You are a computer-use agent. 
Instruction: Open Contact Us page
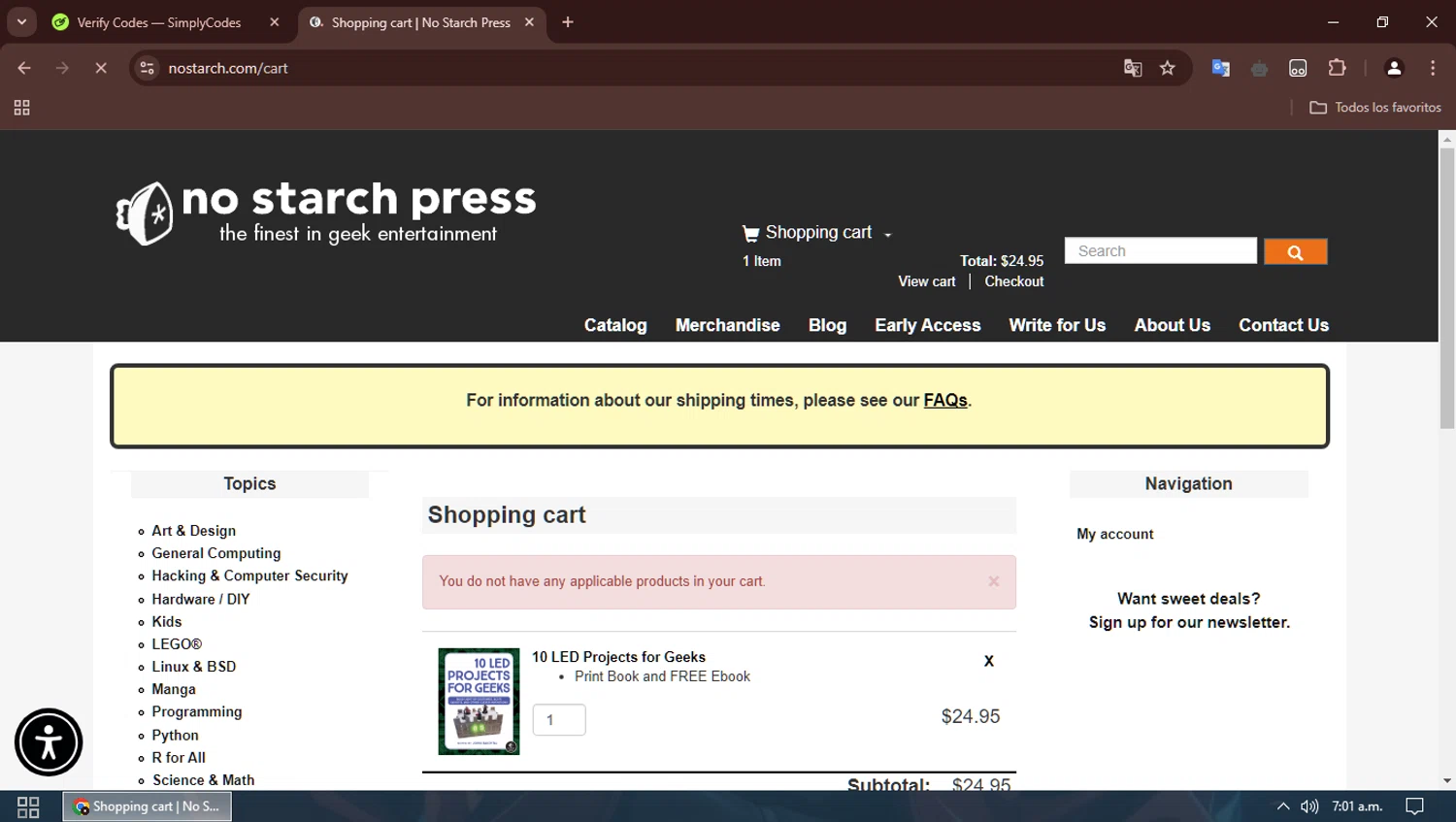pyautogui.click(x=1283, y=325)
